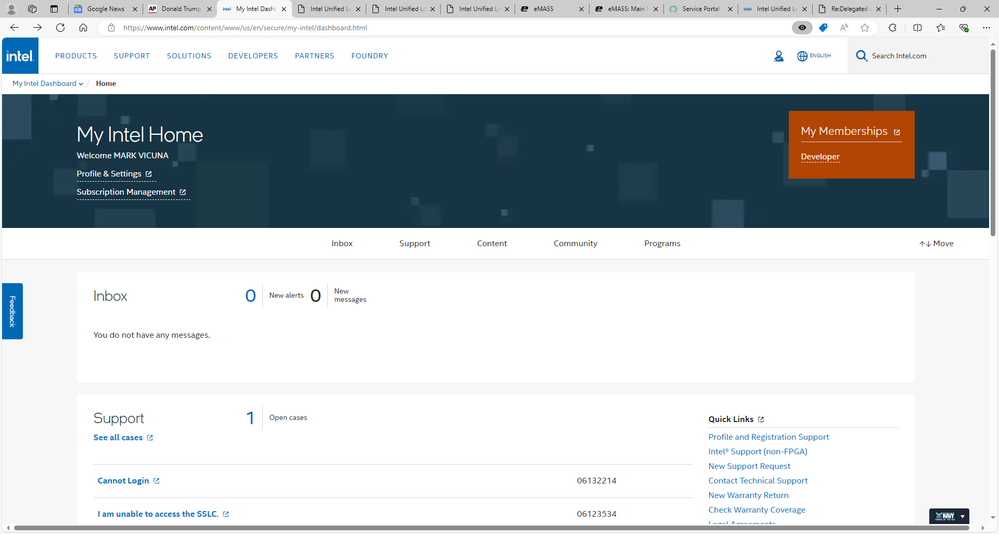Close the My Intel Dashboard browser tab
The image size is (999, 534).
tap(284, 9)
